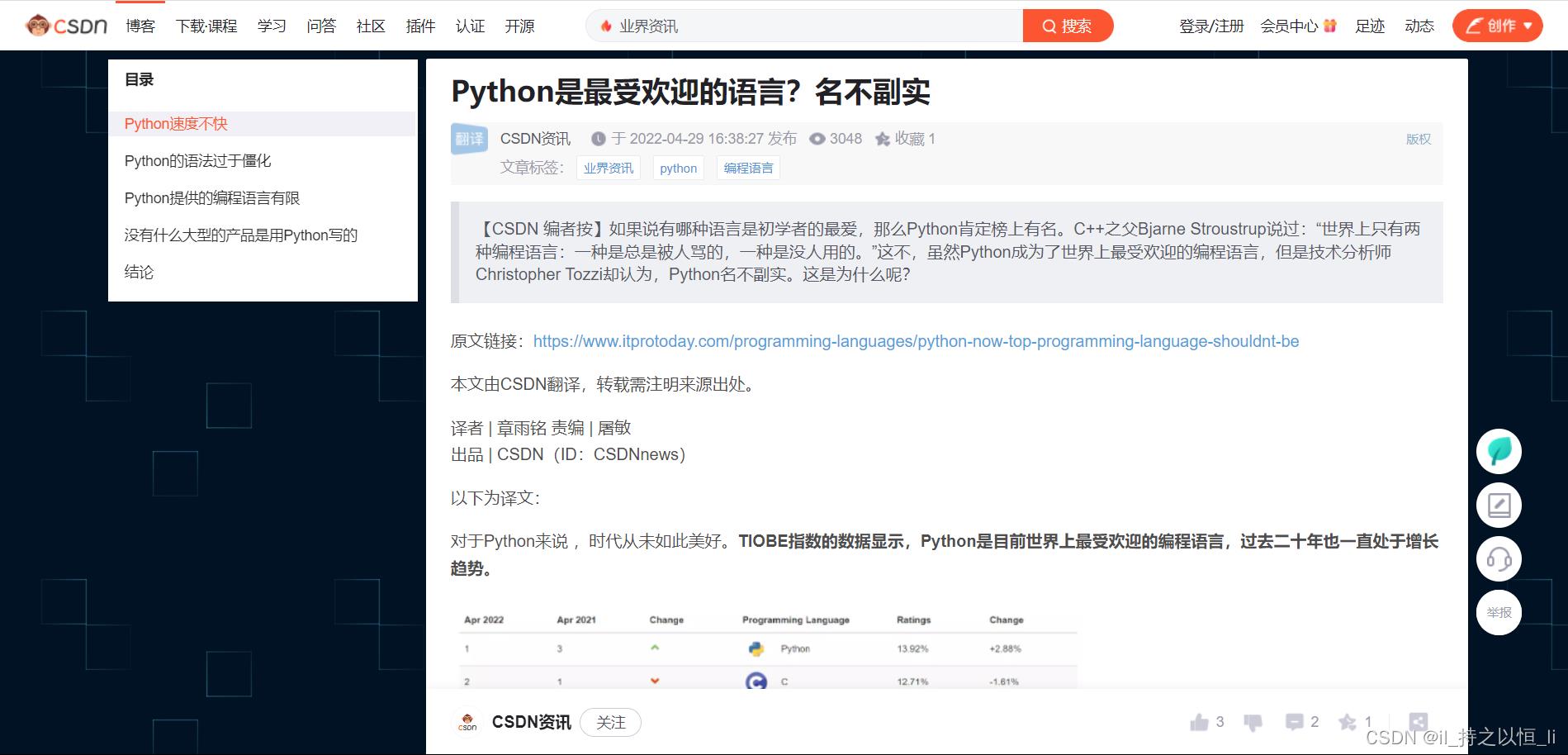Select the python article tag
Screen dimensions: 1568x755
pos(679,169)
